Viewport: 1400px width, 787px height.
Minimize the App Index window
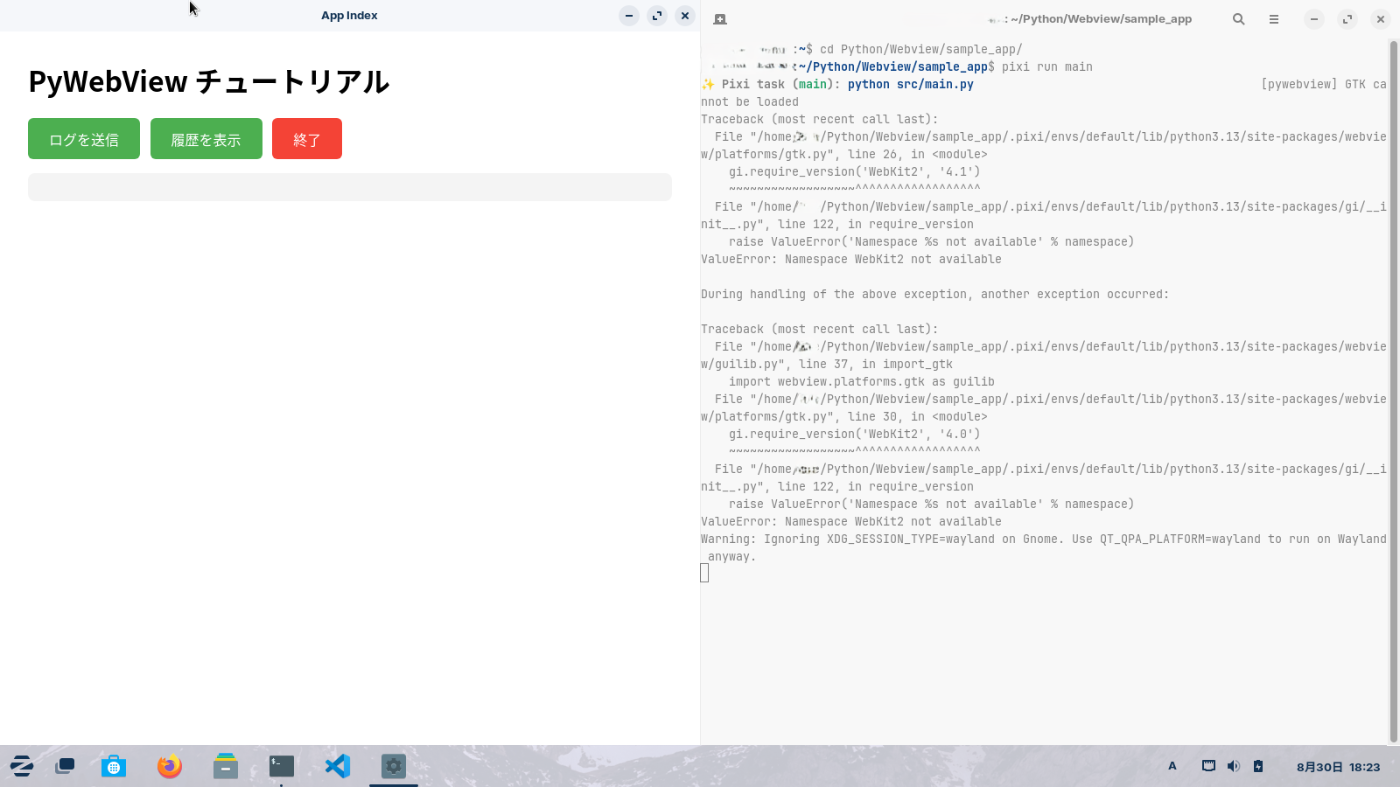(629, 15)
